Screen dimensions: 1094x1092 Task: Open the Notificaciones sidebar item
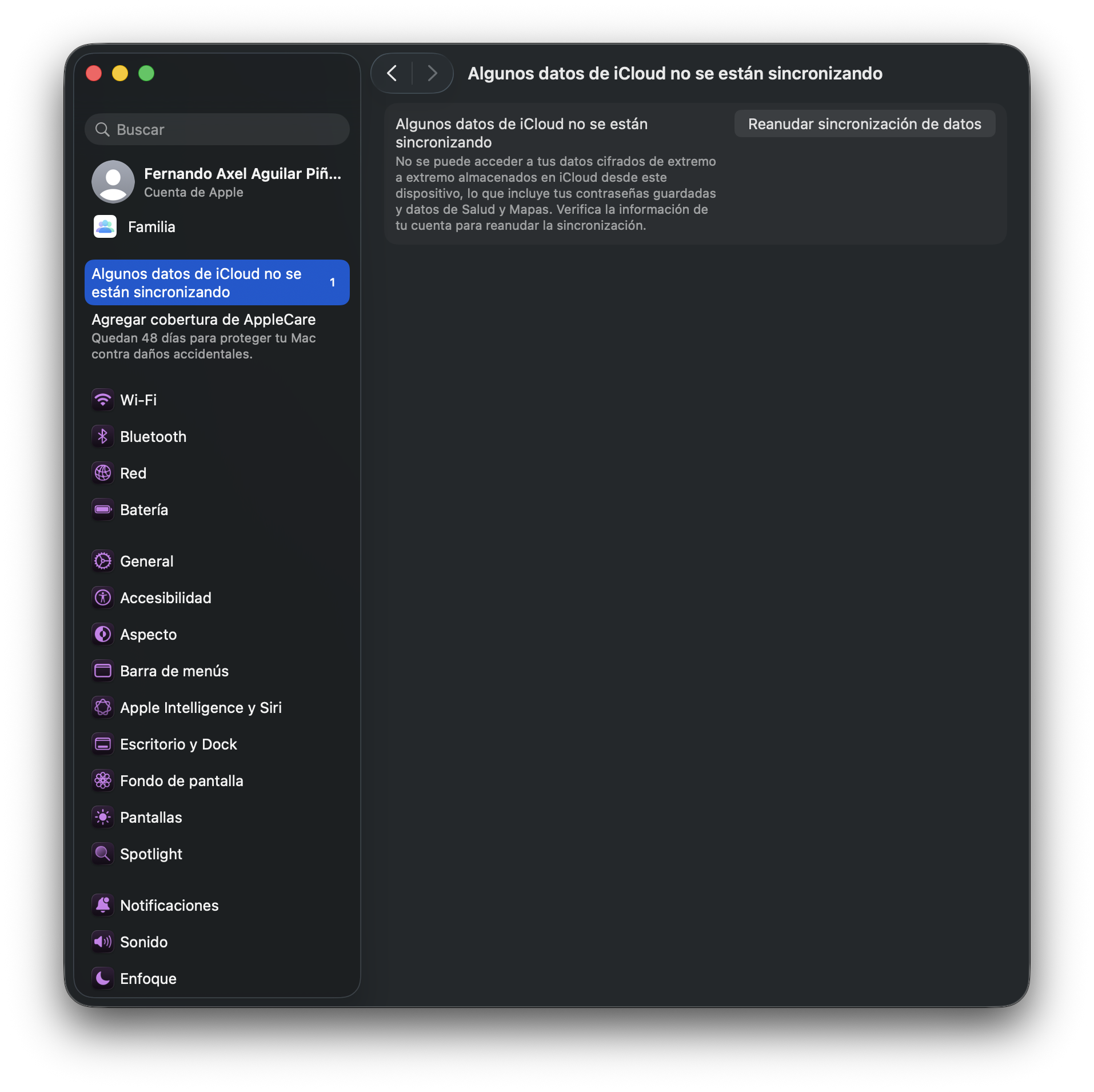[x=169, y=905]
